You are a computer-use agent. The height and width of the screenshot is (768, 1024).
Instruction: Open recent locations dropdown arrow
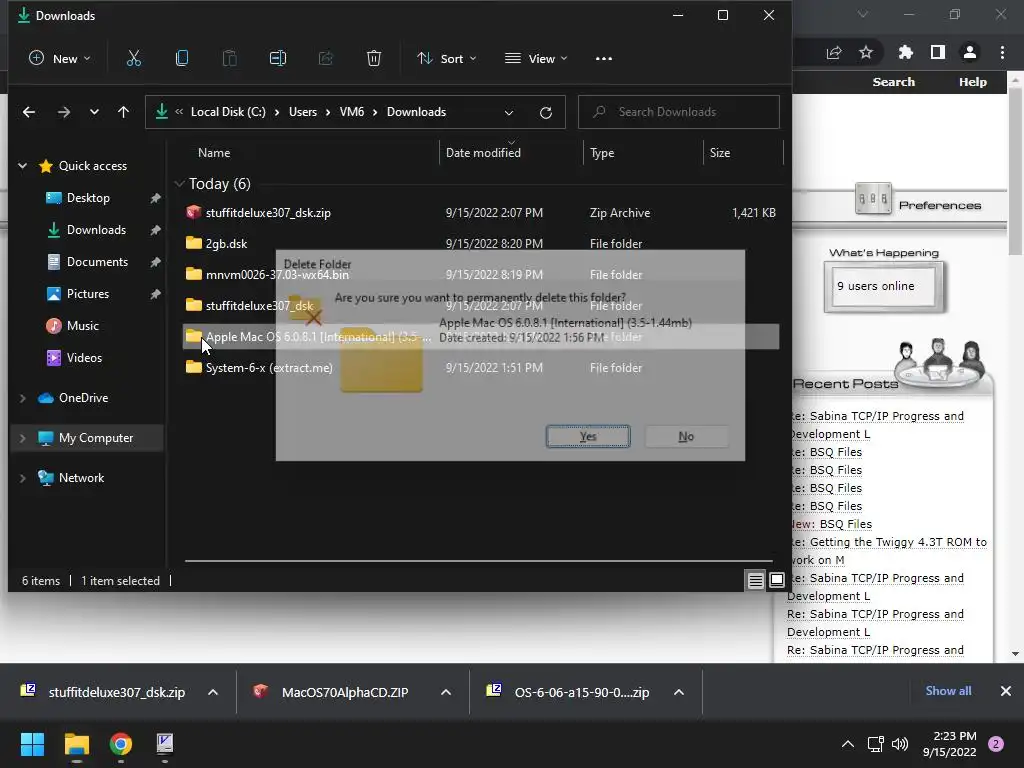pyautogui.click(x=94, y=112)
